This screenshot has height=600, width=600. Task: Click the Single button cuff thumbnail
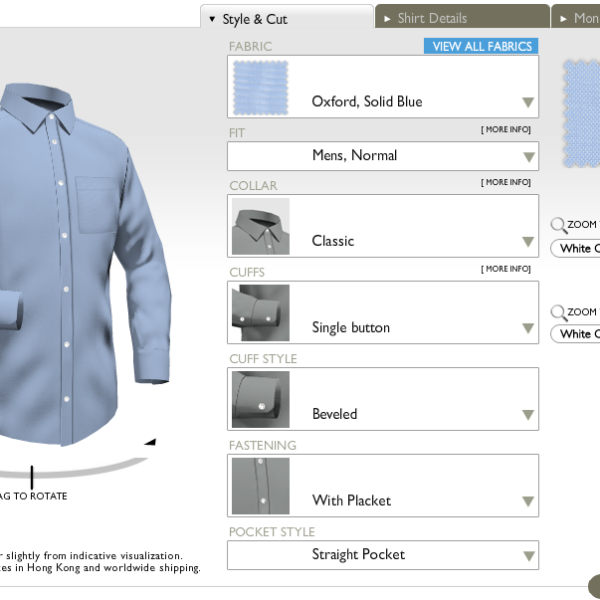261,313
